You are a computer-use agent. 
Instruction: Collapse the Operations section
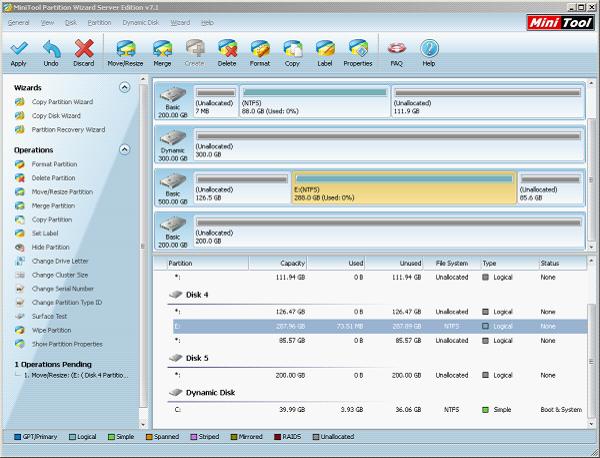(x=124, y=149)
